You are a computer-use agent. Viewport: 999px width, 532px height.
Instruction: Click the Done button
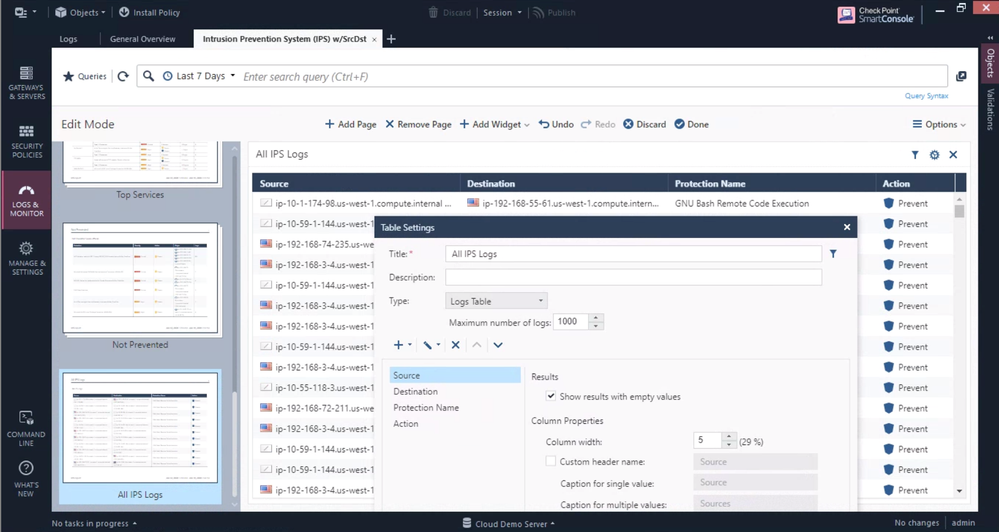pyautogui.click(x=691, y=124)
